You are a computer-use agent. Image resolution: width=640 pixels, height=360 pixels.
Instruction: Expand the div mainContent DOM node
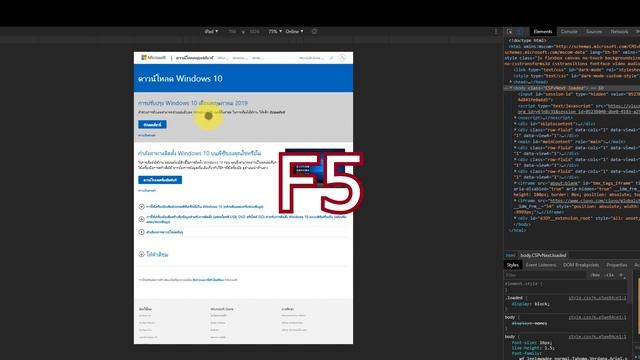point(515,142)
